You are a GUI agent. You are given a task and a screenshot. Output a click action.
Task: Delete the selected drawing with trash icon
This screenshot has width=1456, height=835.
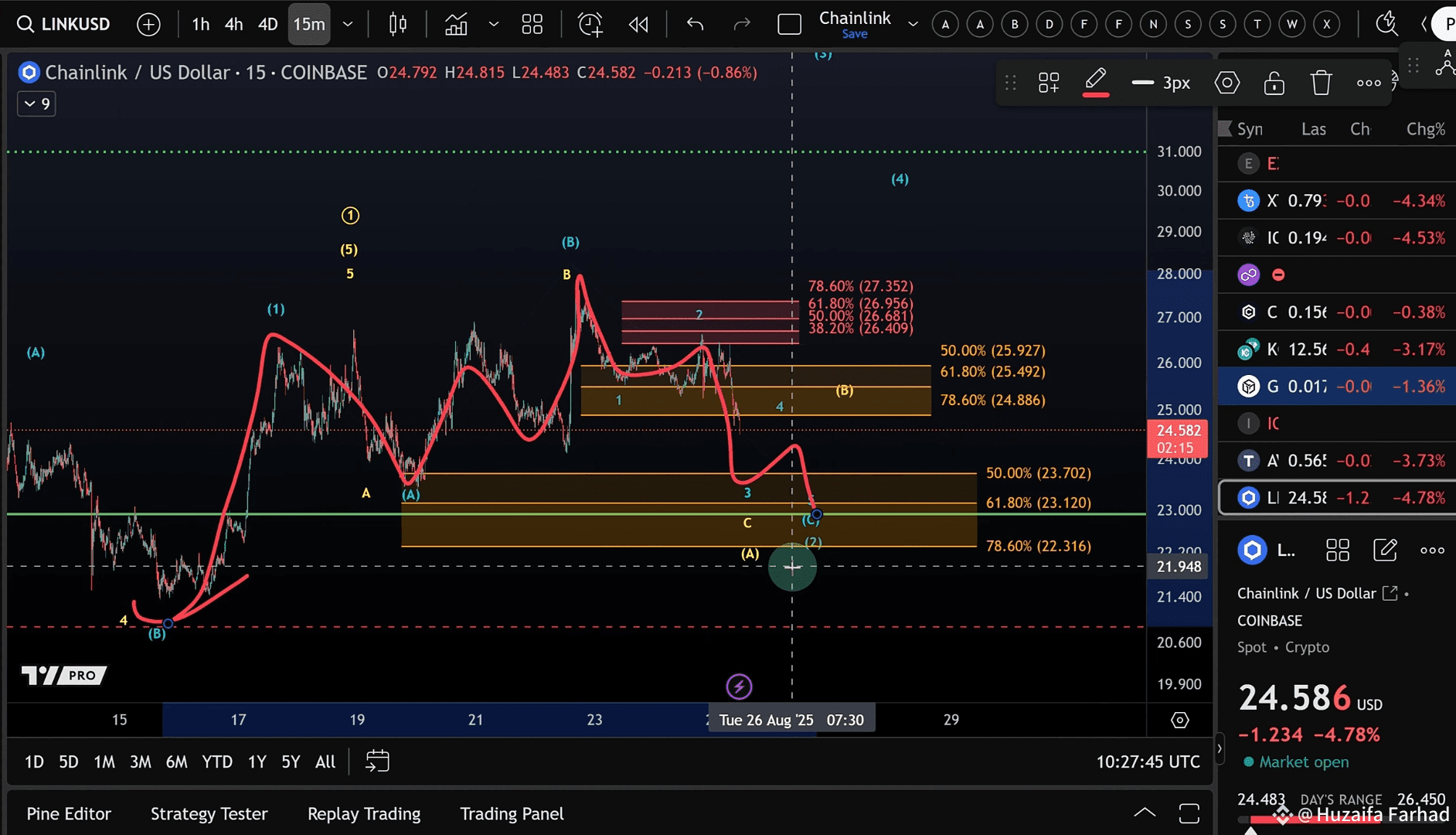[x=1322, y=83]
